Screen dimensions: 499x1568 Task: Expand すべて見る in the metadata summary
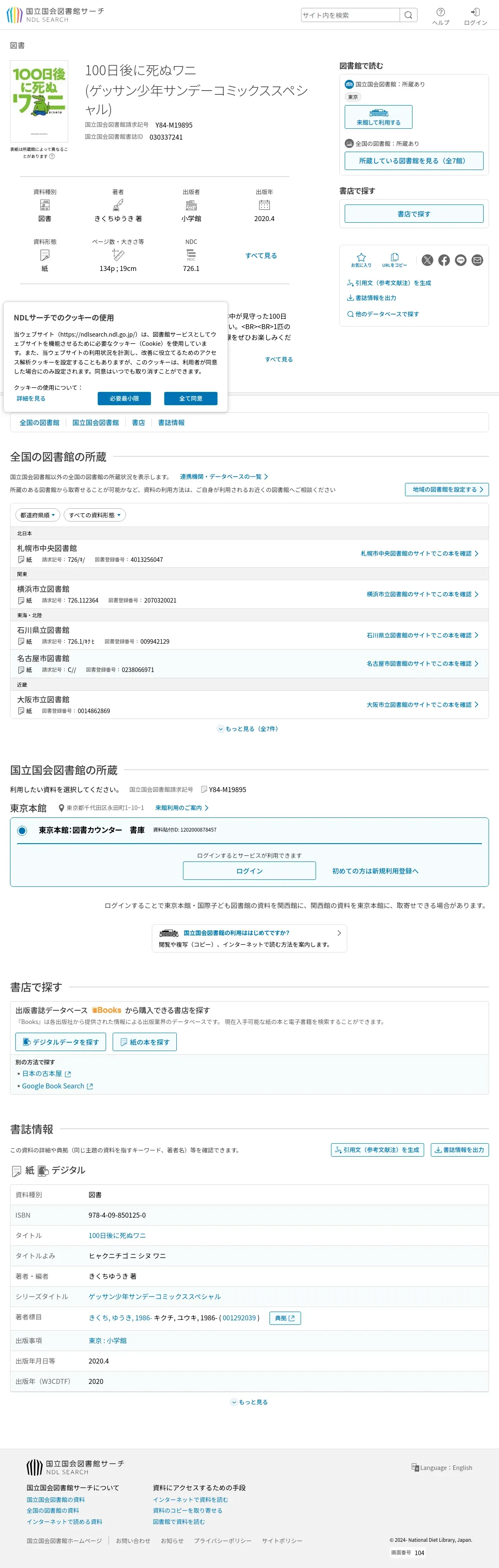(x=261, y=256)
